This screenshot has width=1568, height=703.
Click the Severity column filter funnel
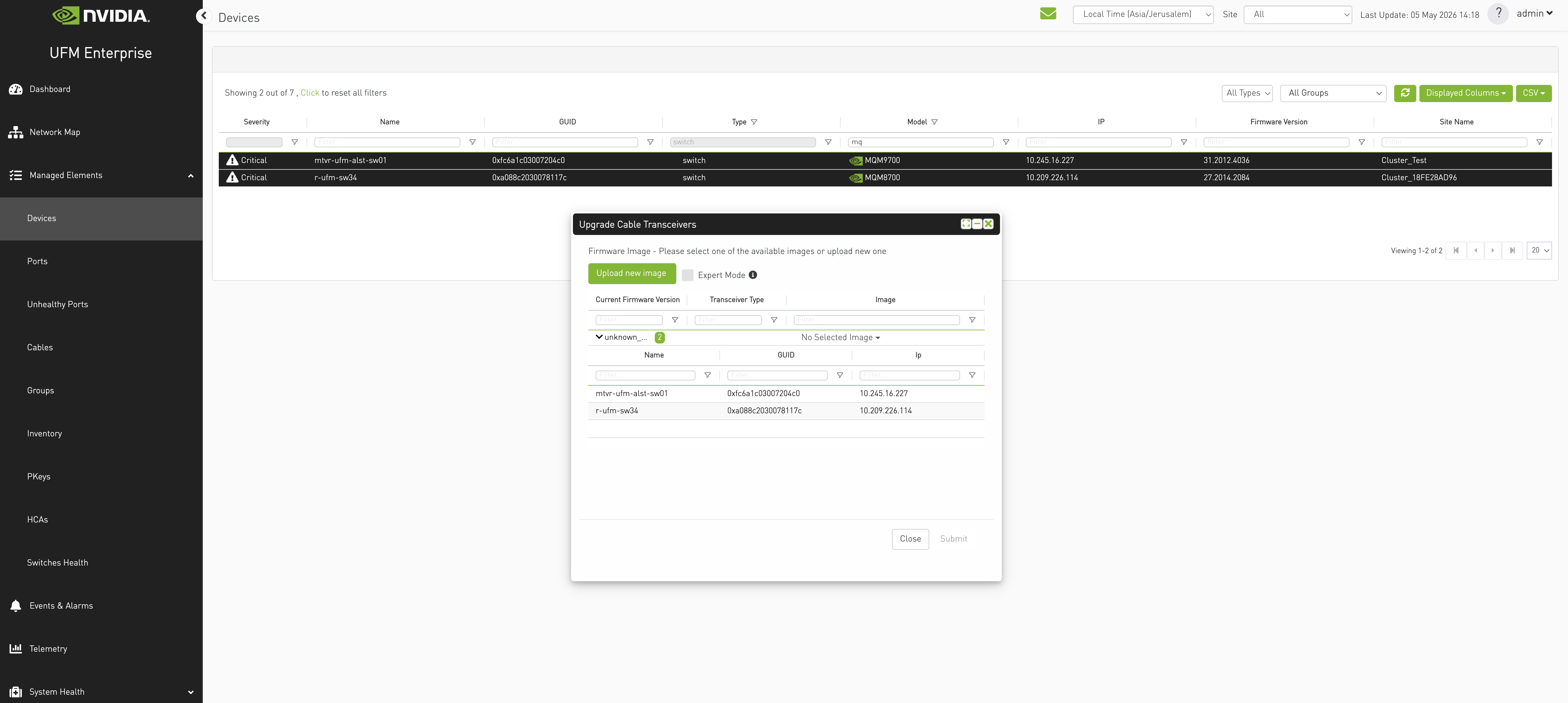pyautogui.click(x=294, y=142)
